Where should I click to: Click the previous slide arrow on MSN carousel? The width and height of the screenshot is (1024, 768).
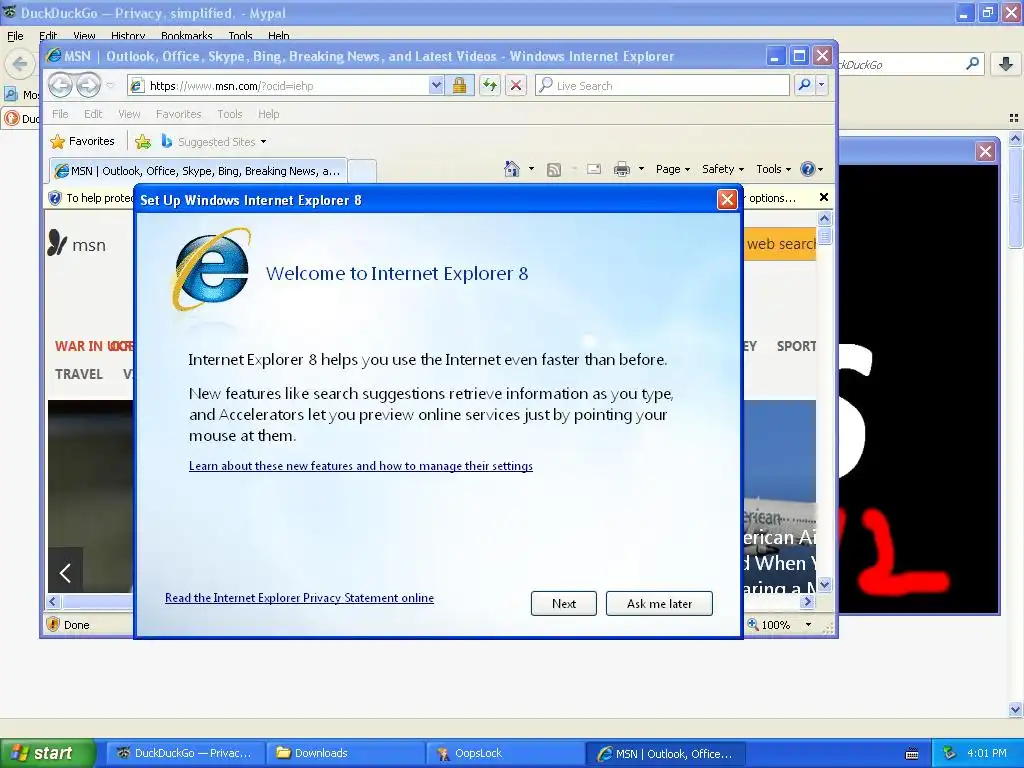(65, 573)
